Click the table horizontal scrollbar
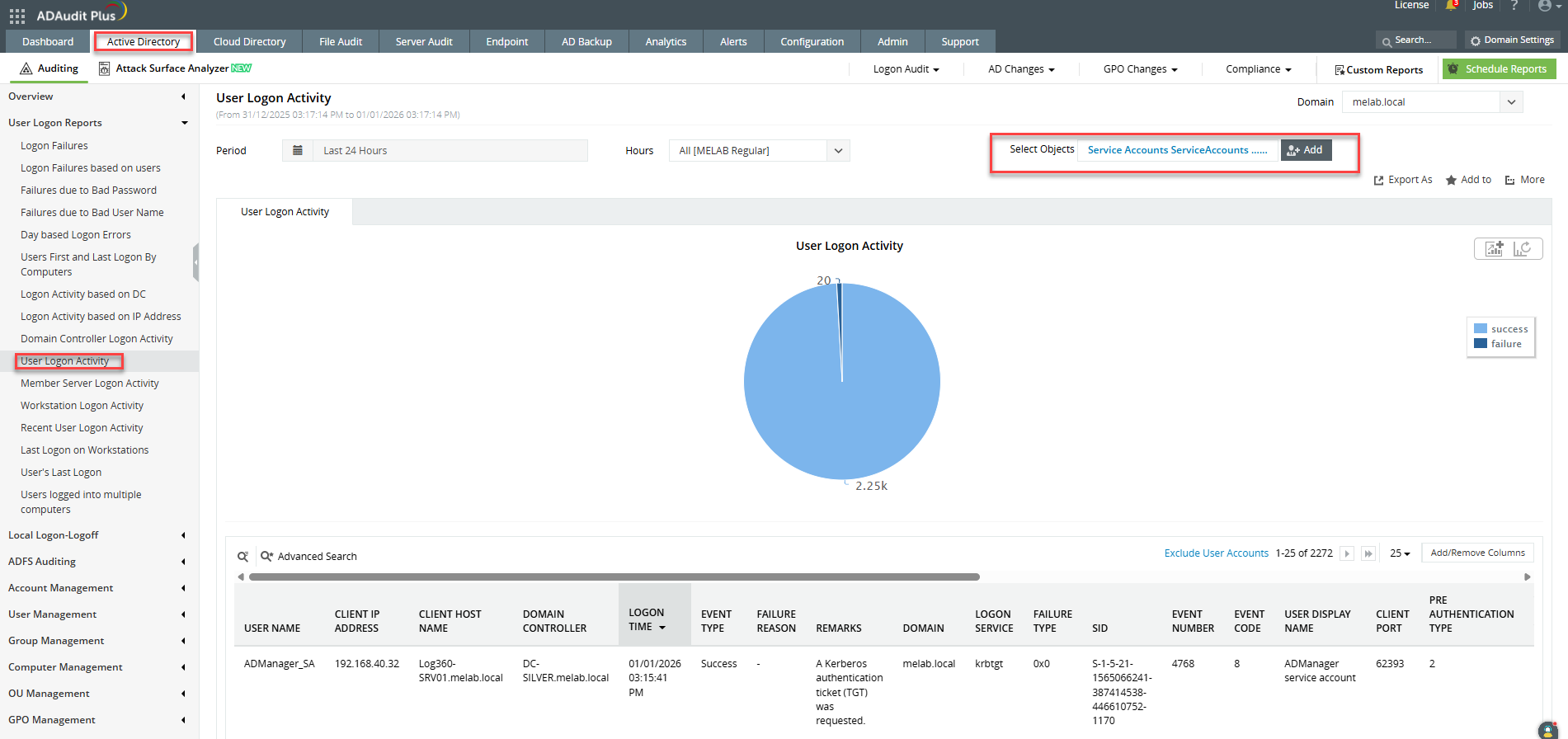 (x=614, y=577)
